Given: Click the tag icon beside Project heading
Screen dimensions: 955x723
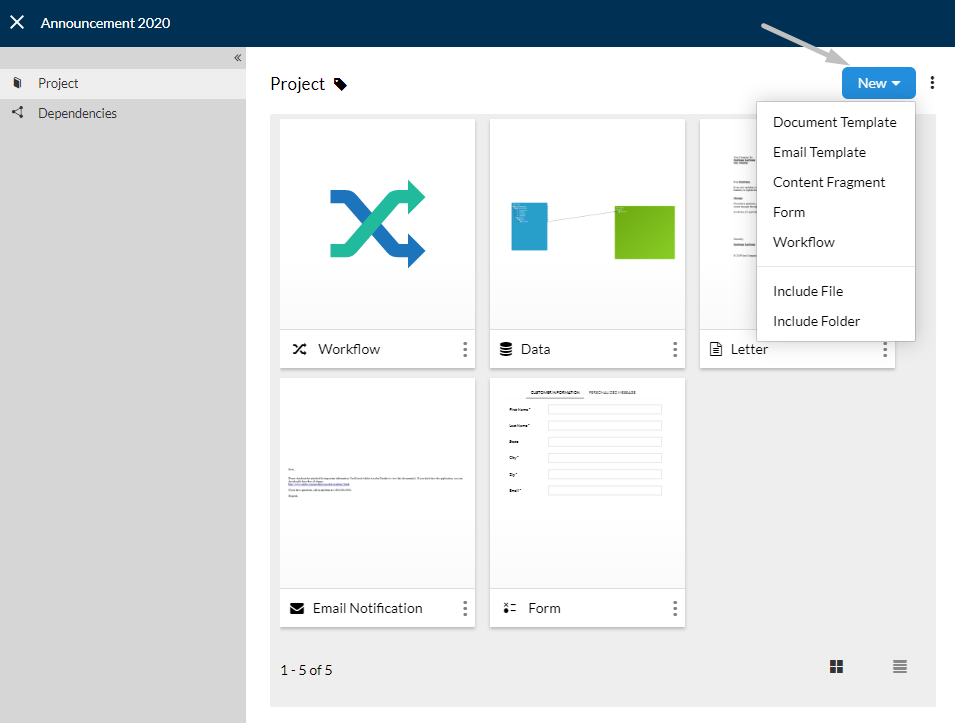Looking at the screenshot, I should pyautogui.click(x=340, y=84).
